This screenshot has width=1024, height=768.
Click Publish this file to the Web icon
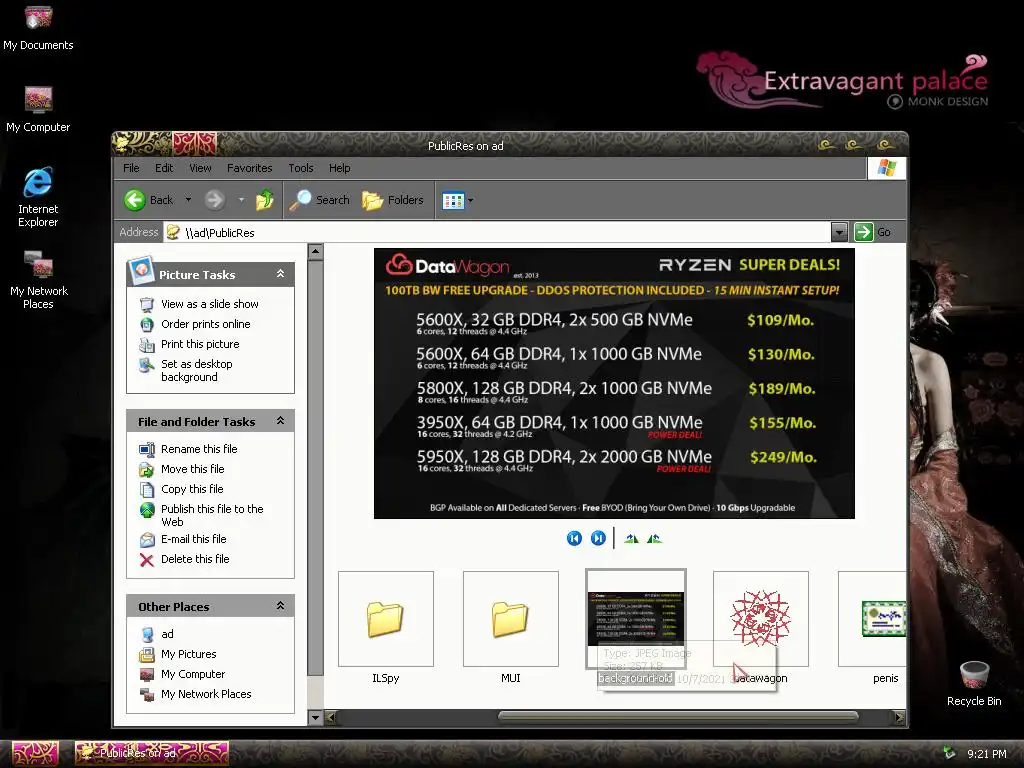147,509
